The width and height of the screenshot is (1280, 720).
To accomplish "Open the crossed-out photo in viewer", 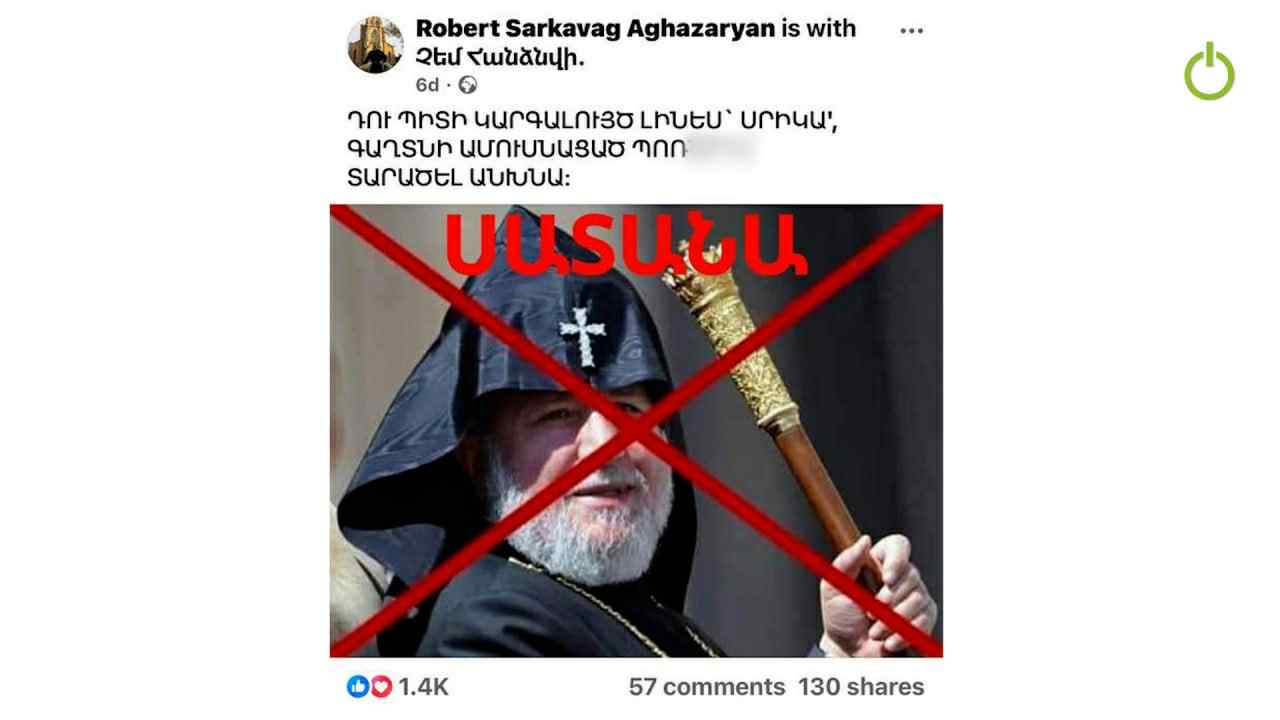I will tap(636, 431).
